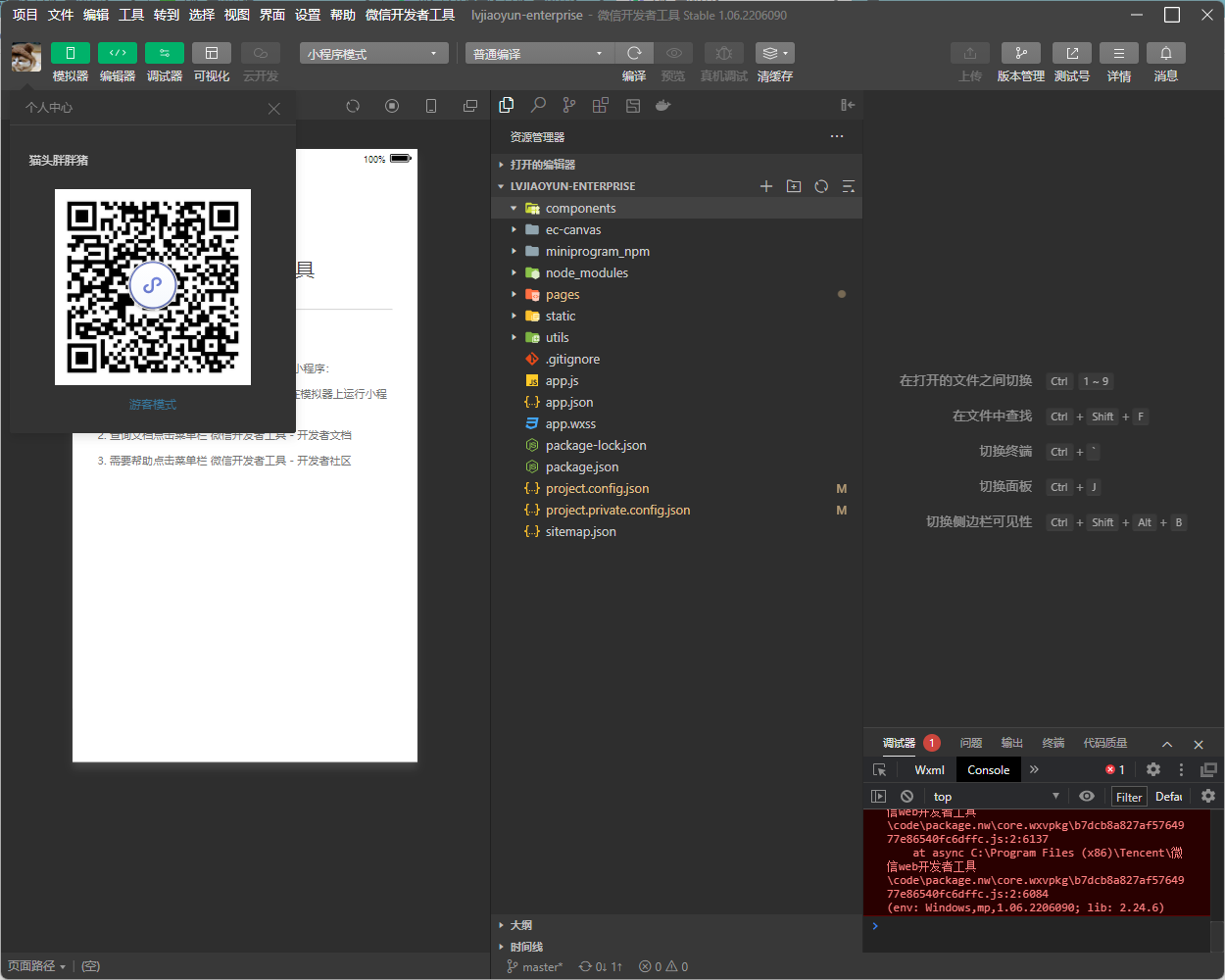
Task: Expand the 大纲 outline section
Action: pyautogui.click(x=677, y=925)
